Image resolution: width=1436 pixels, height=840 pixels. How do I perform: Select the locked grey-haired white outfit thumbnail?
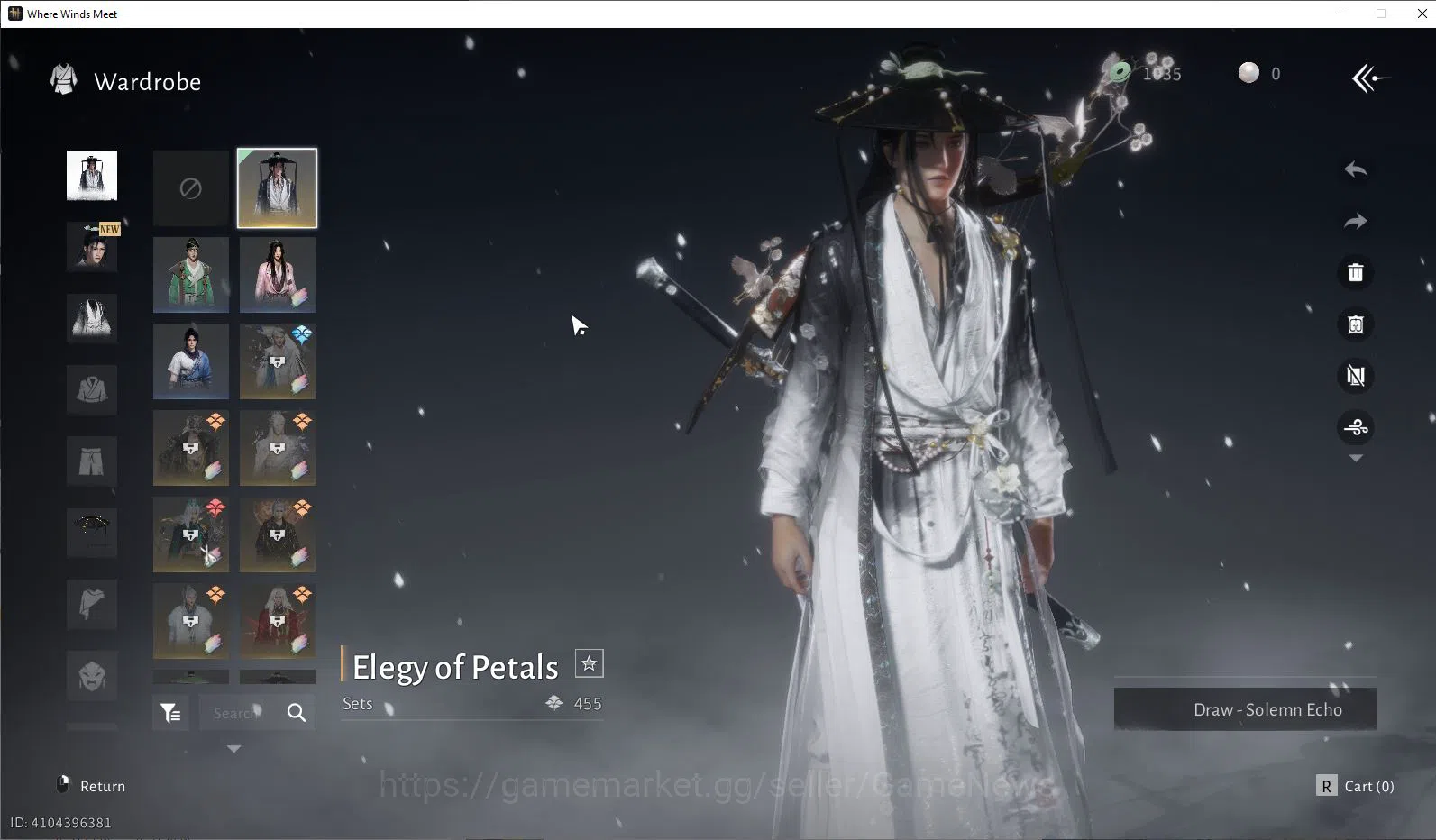click(x=191, y=621)
